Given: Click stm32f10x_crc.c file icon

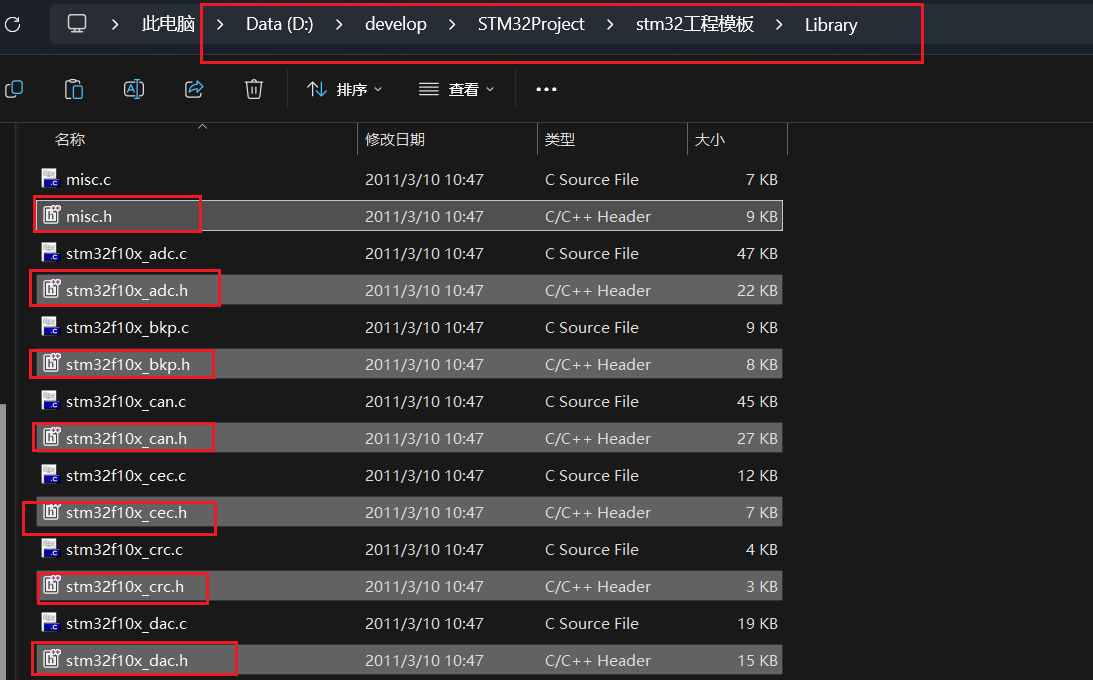Looking at the screenshot, I should coord(50,548).
